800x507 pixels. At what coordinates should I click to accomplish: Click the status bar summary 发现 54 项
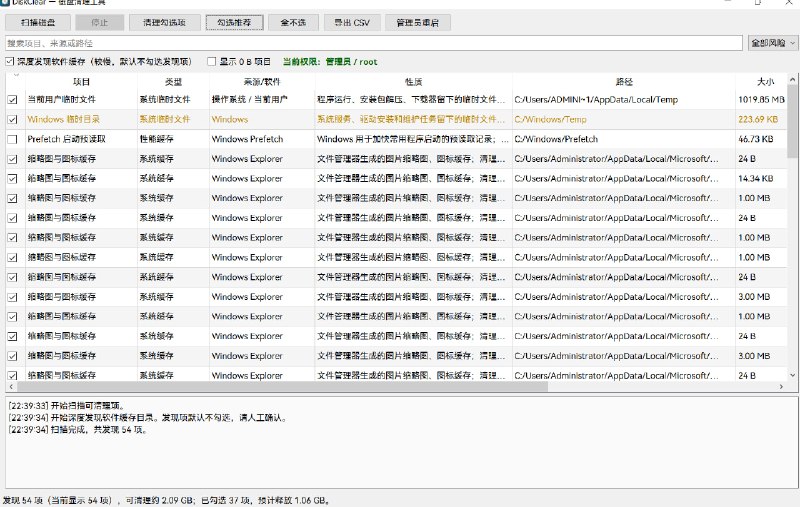click(x=166, y=500)
